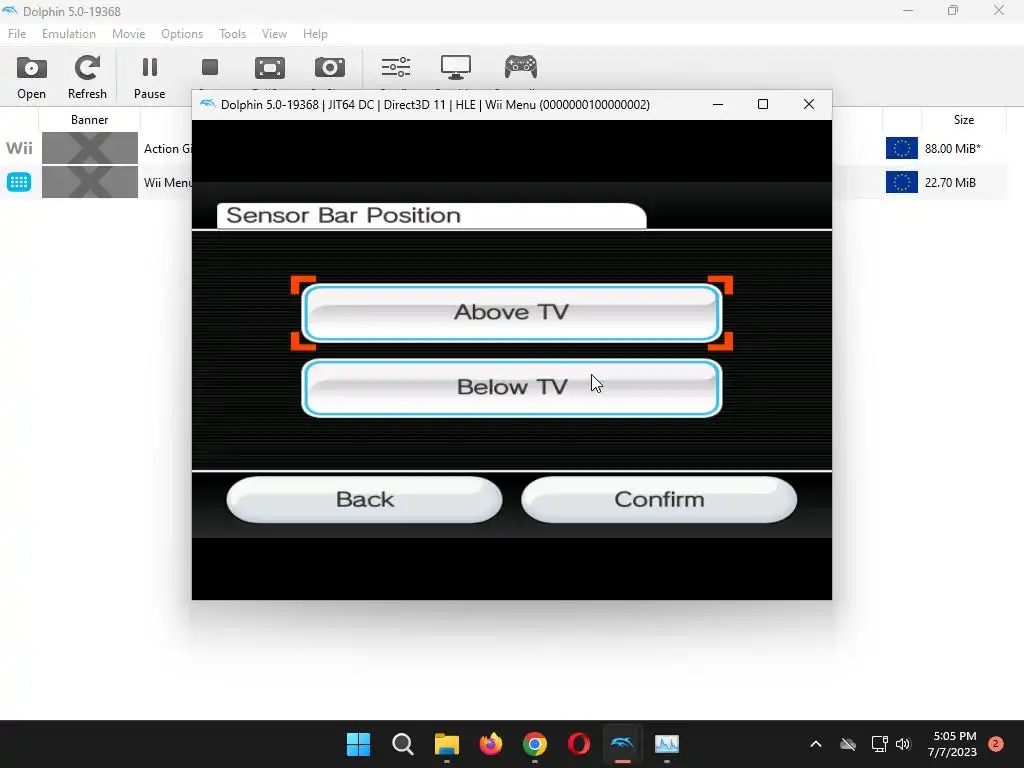1024x768 pixels.
Task: Click the 22.70 MiB size cell
Action: tap(950, 183)
